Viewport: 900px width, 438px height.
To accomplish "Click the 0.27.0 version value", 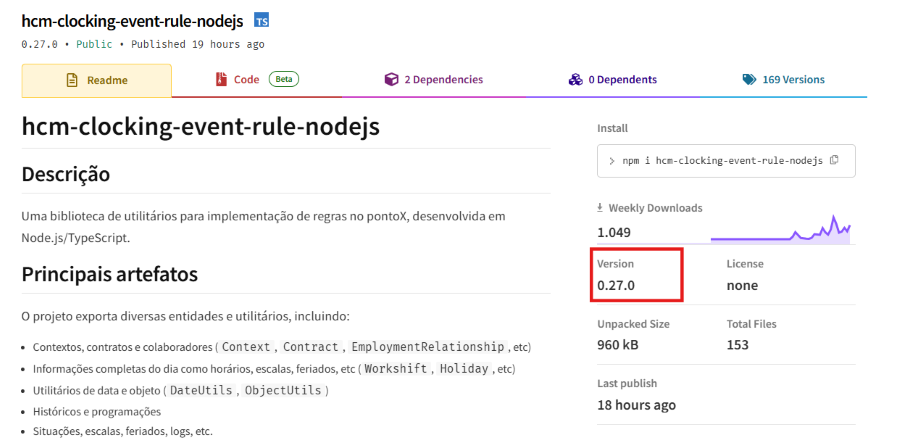I will [616, 285].
